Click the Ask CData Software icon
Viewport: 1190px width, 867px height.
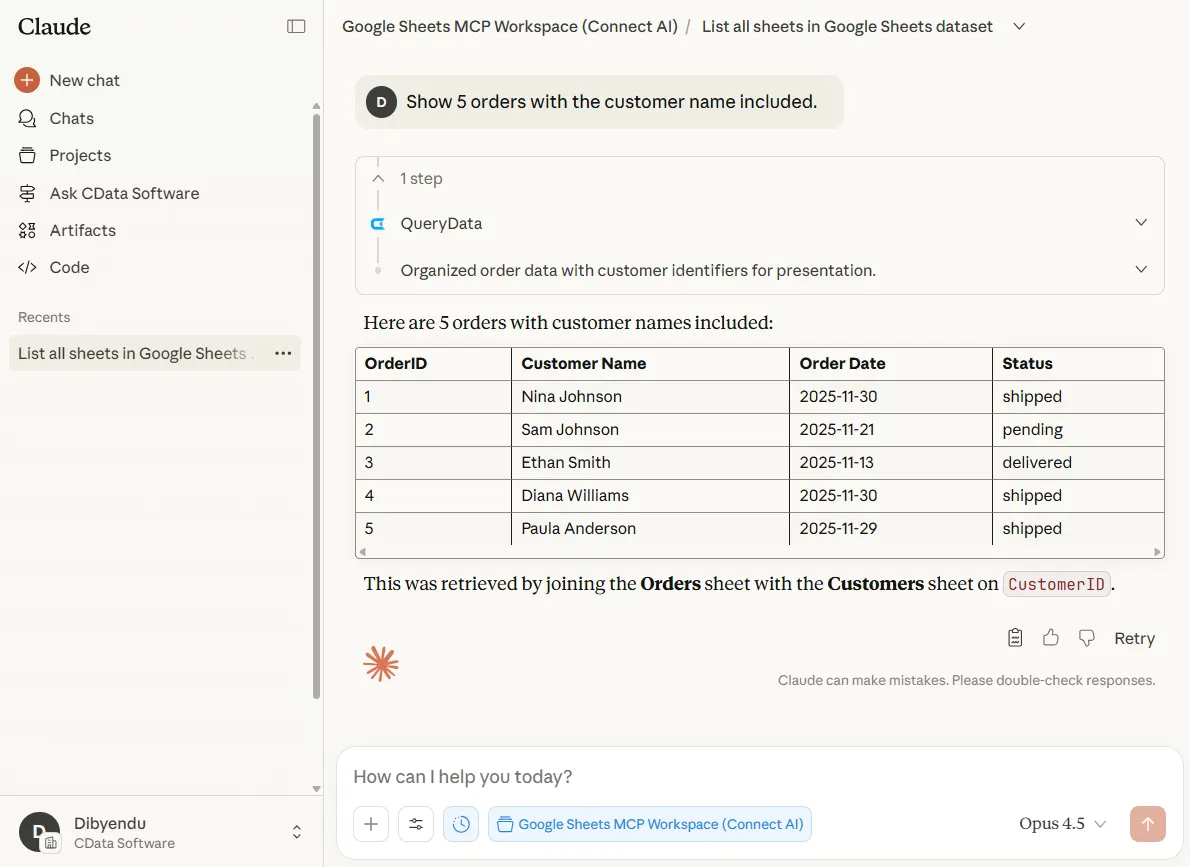click(x=27, y=194)
